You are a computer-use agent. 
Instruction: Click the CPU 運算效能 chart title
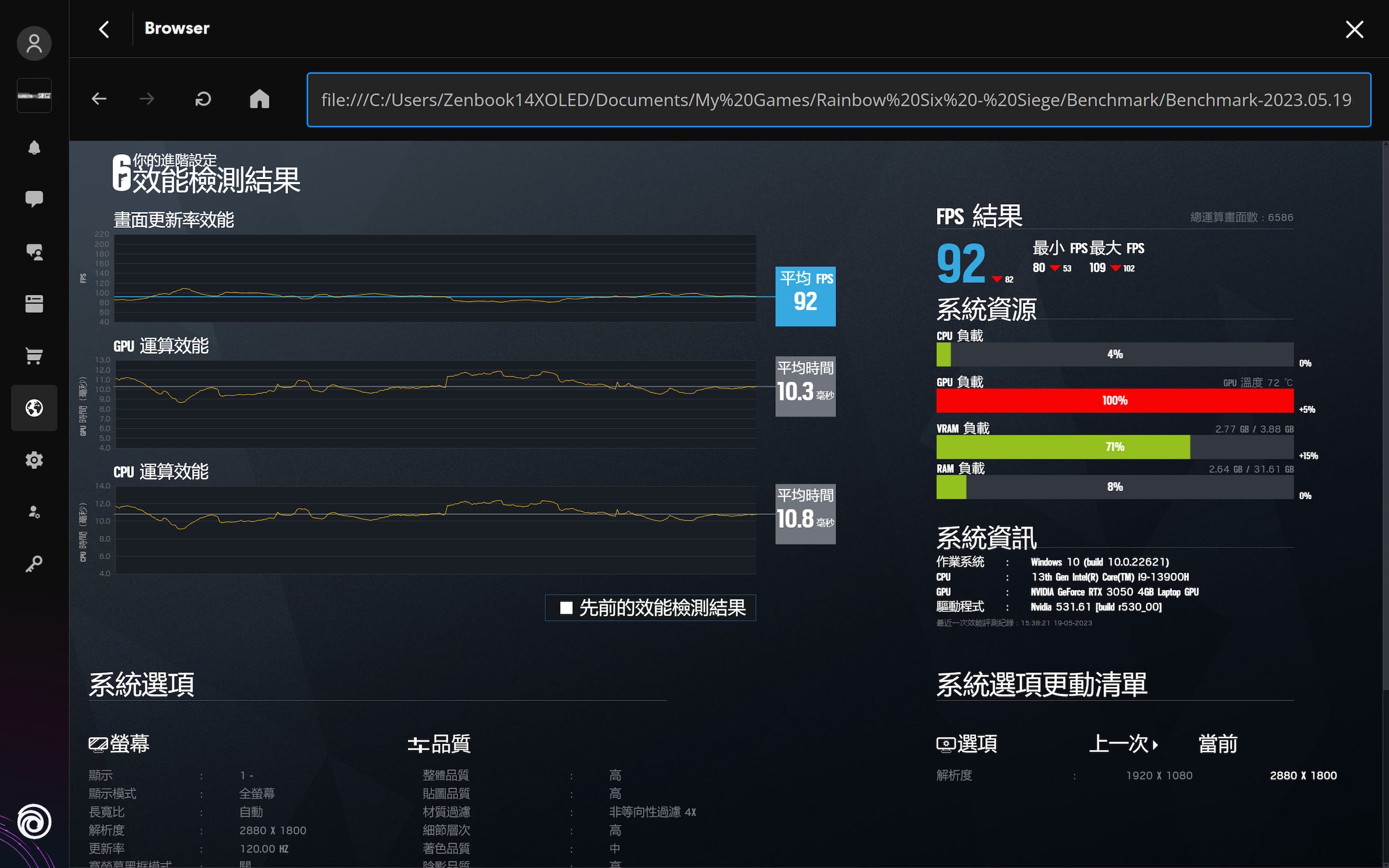(x=161, y=472)
